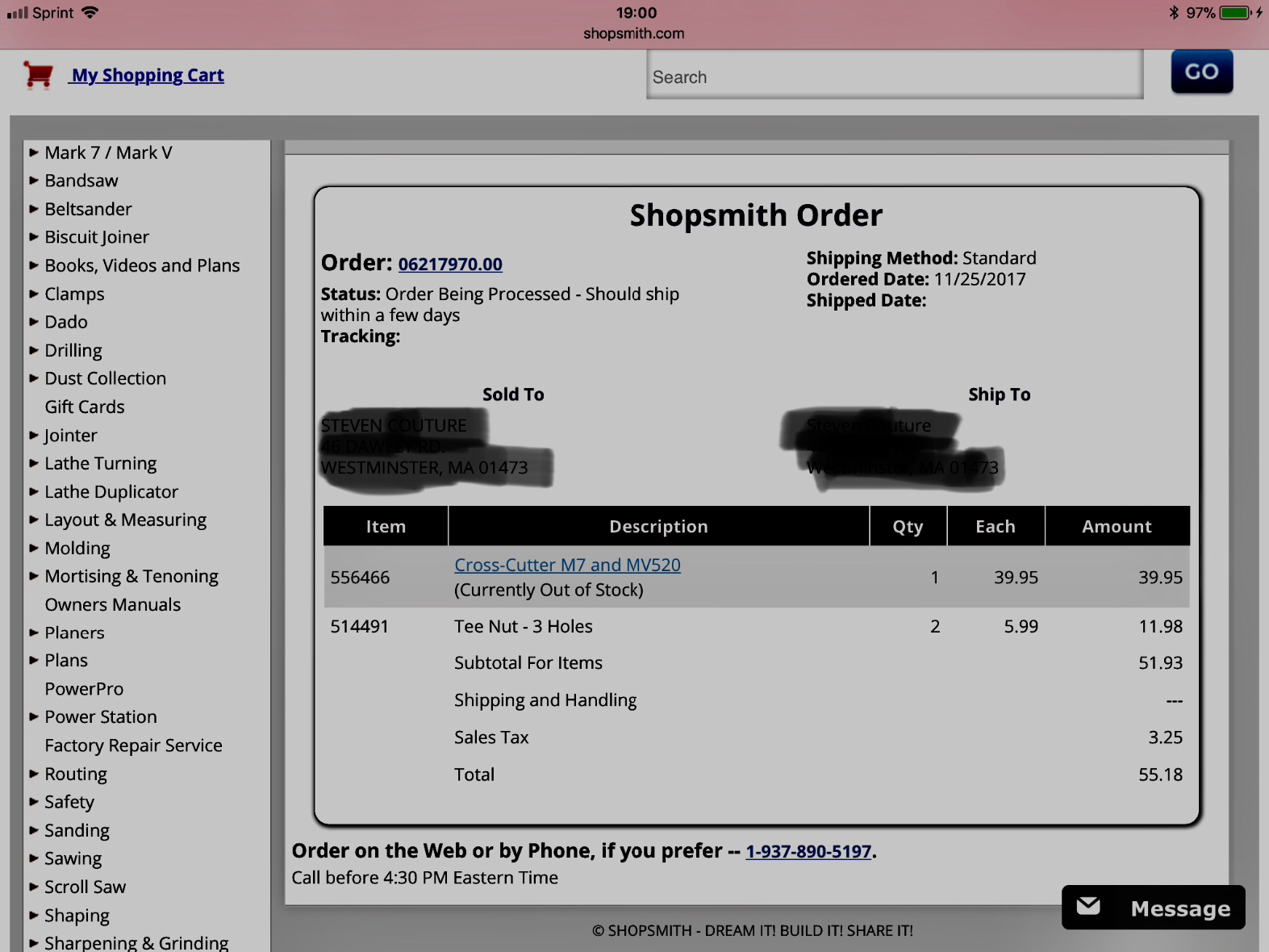Click the Sales Tax amount 3.25
Screen dimensions: 1269x952
1166,738
